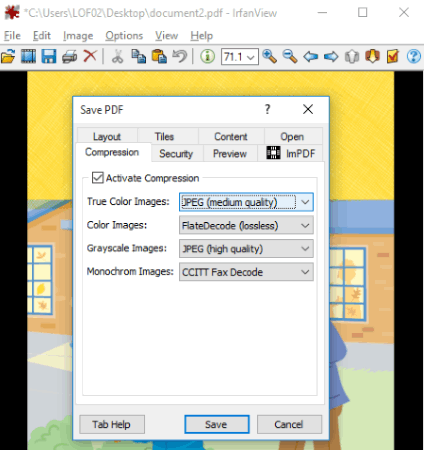
Task: Click the Color Images label
Action: click(x=117, y=225)
